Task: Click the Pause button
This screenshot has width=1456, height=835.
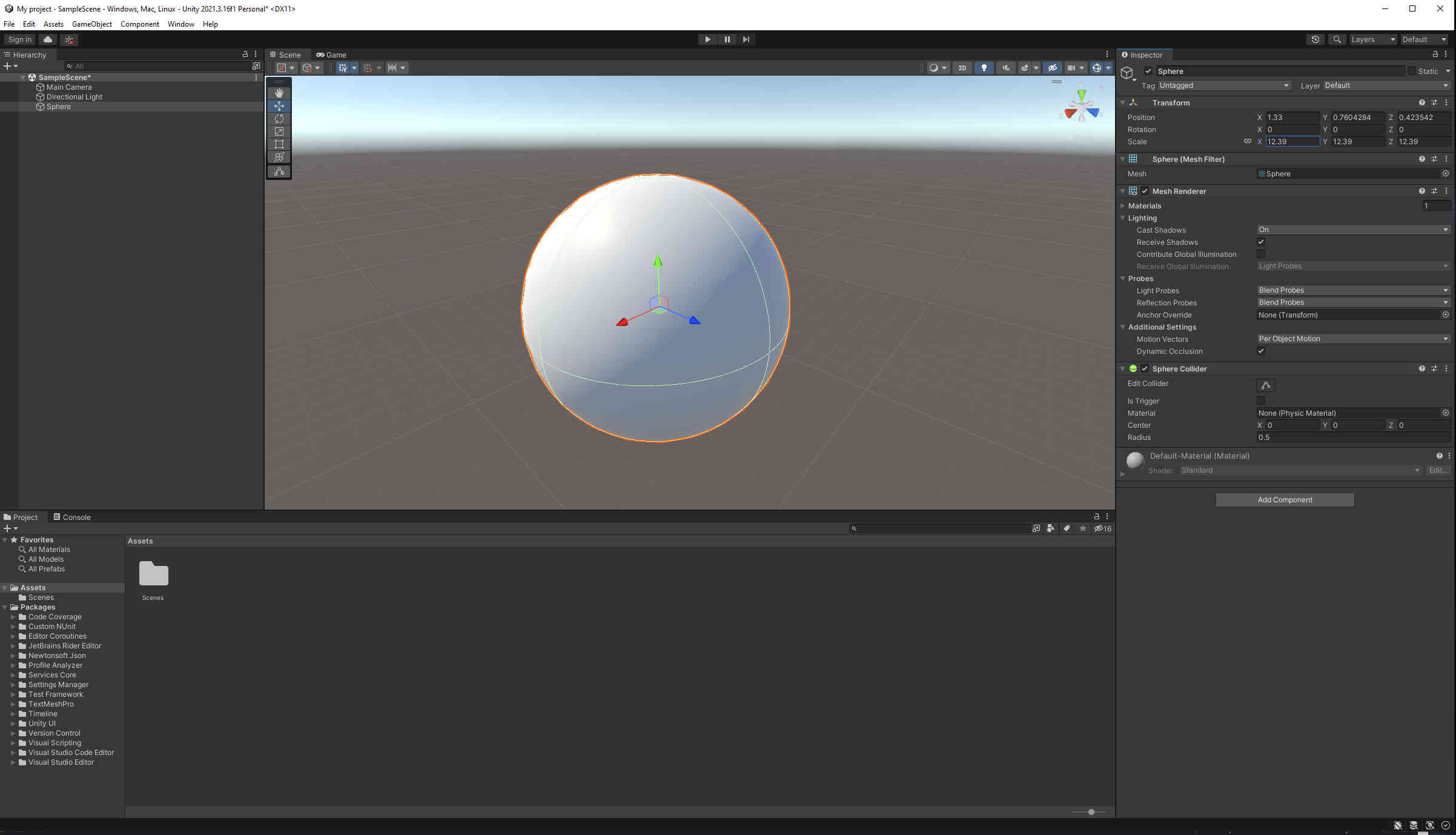Action: [727, 39]
